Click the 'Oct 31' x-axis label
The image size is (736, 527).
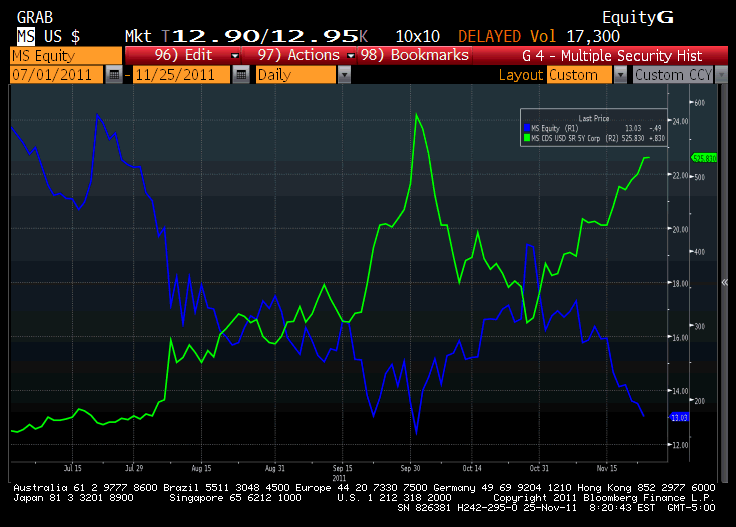tap(539, 468)
